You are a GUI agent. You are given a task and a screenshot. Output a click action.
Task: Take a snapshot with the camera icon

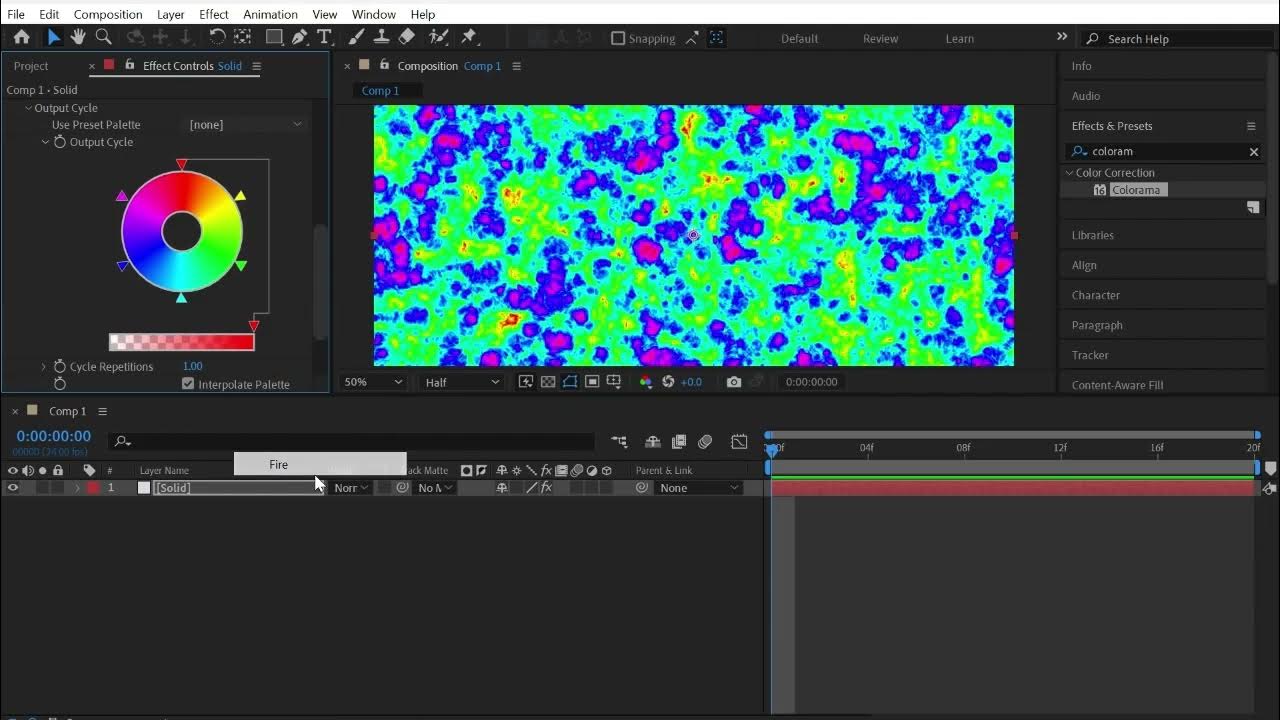[734, 382]
